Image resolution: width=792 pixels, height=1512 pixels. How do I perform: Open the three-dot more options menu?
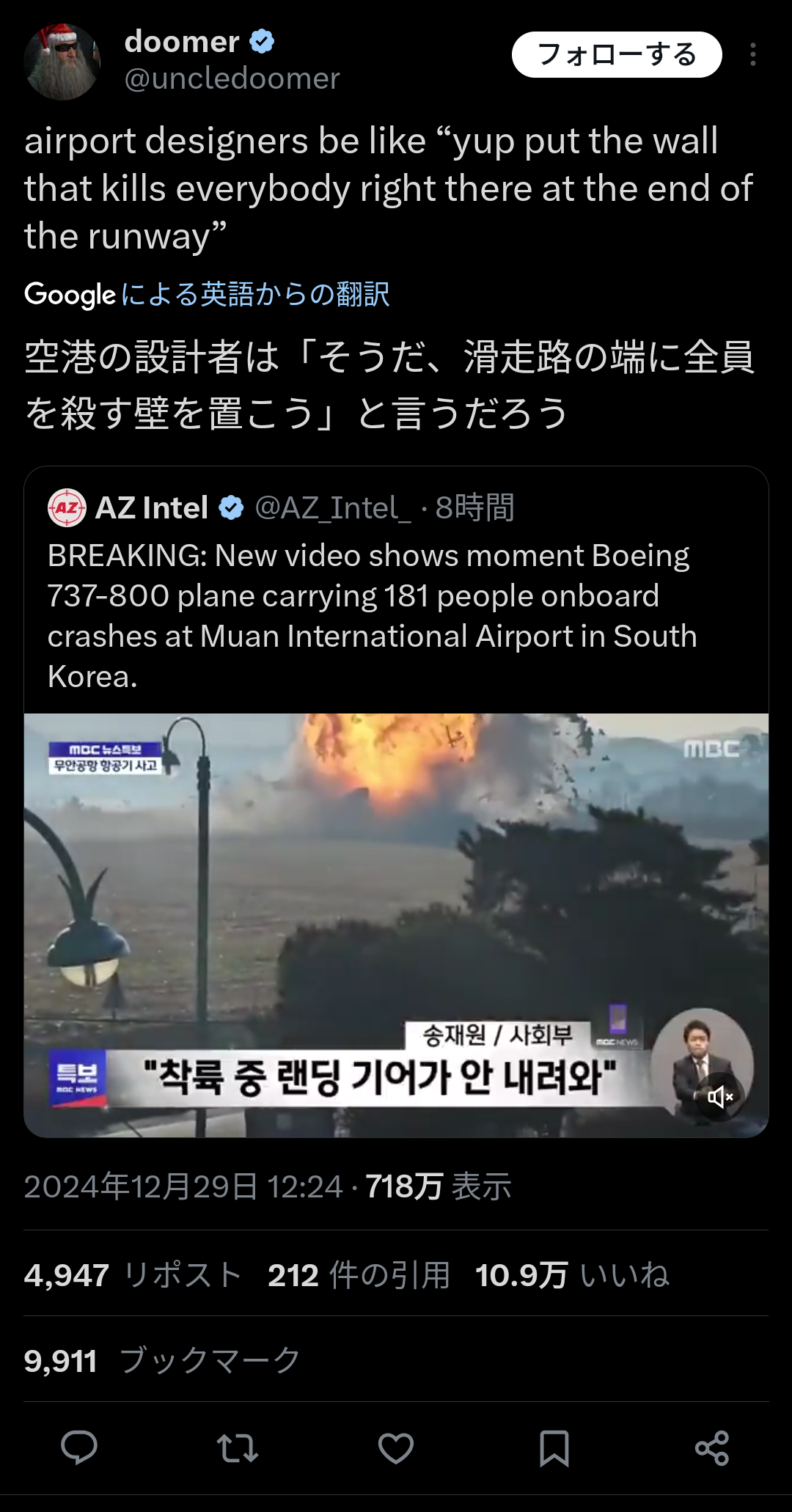(x=753, y=55)
